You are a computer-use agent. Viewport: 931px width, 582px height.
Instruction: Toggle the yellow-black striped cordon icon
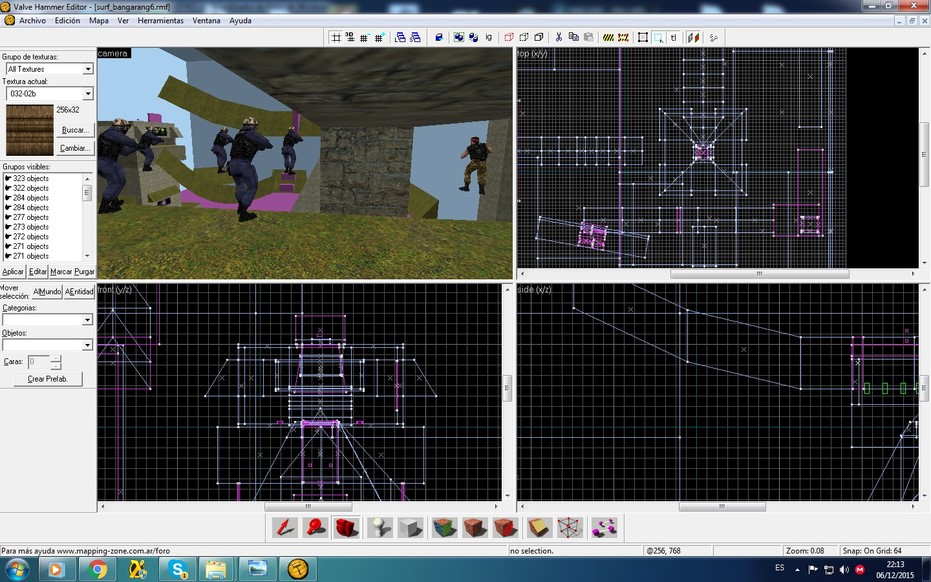pos(608,37)
